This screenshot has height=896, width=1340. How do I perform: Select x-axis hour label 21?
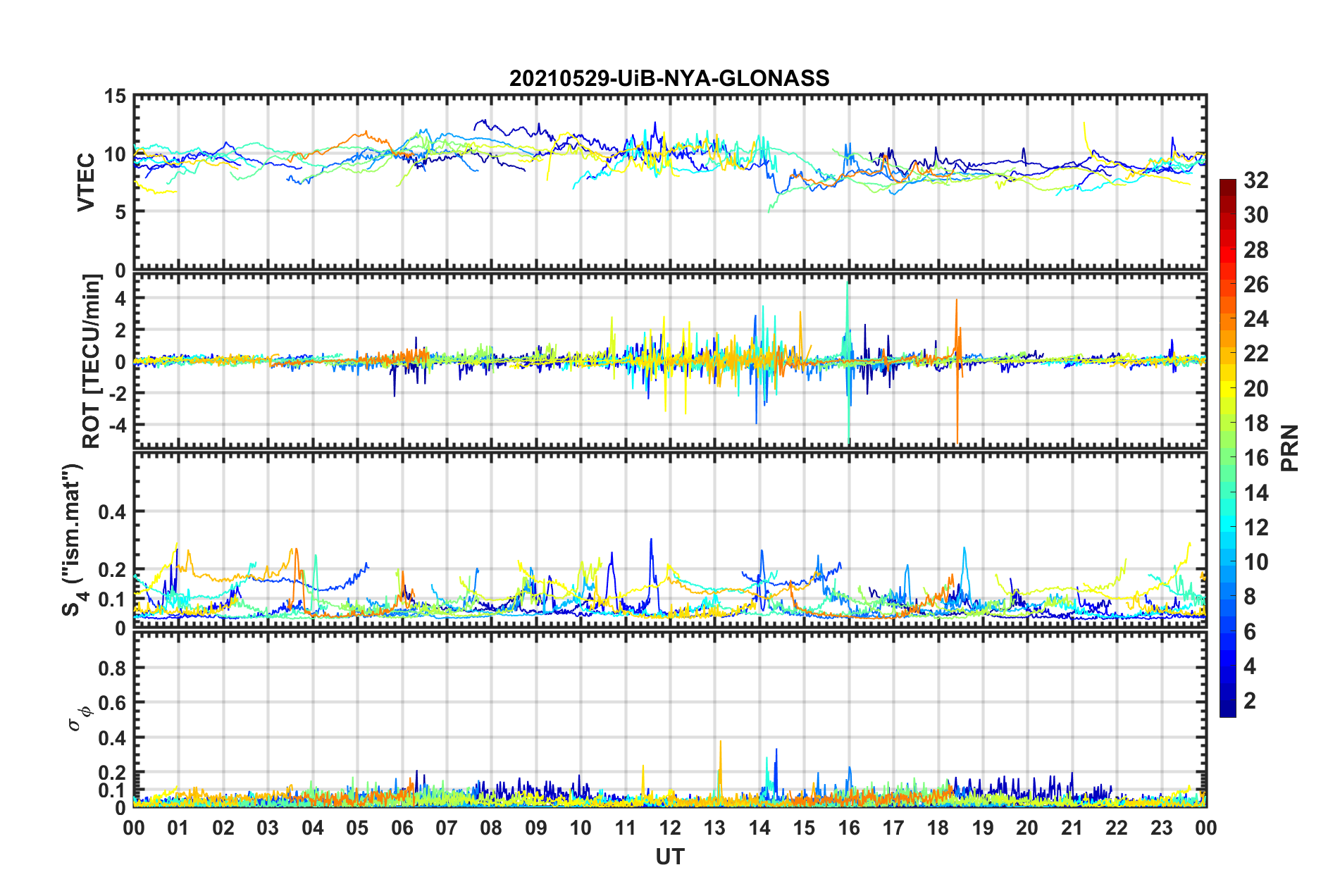[1072, 828]
